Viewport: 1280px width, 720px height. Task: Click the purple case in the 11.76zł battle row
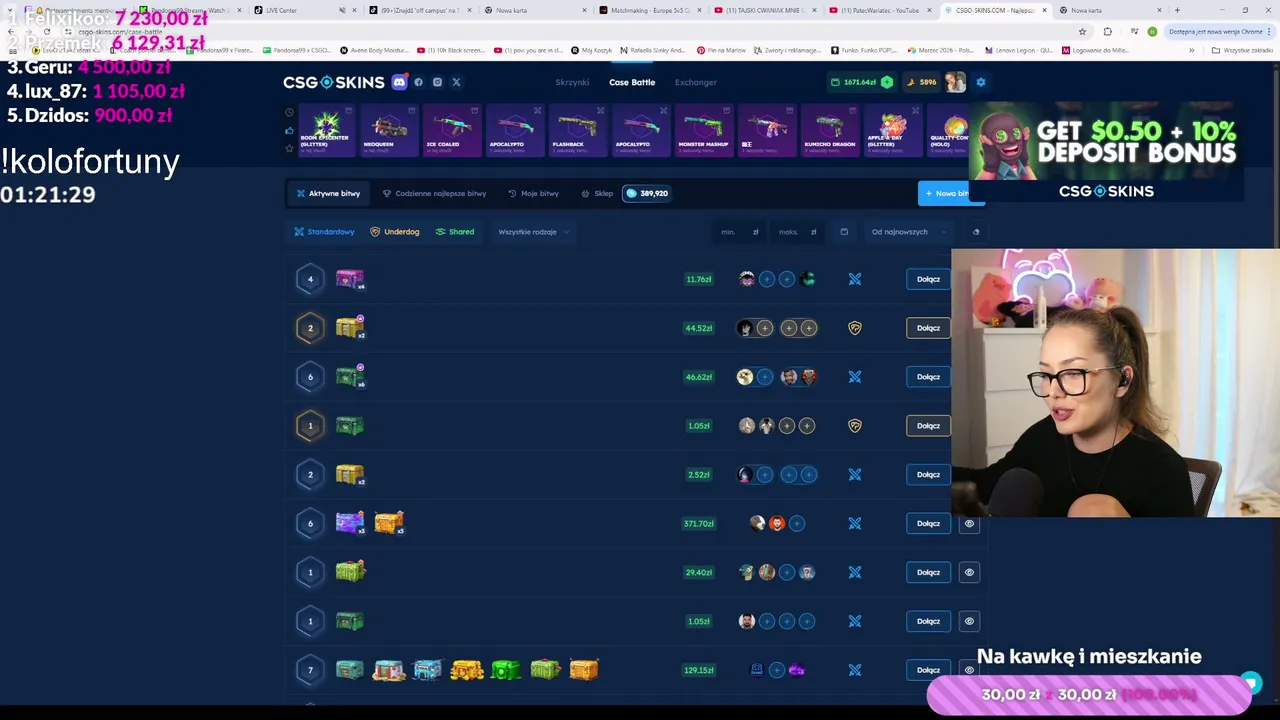pos(350,279)
